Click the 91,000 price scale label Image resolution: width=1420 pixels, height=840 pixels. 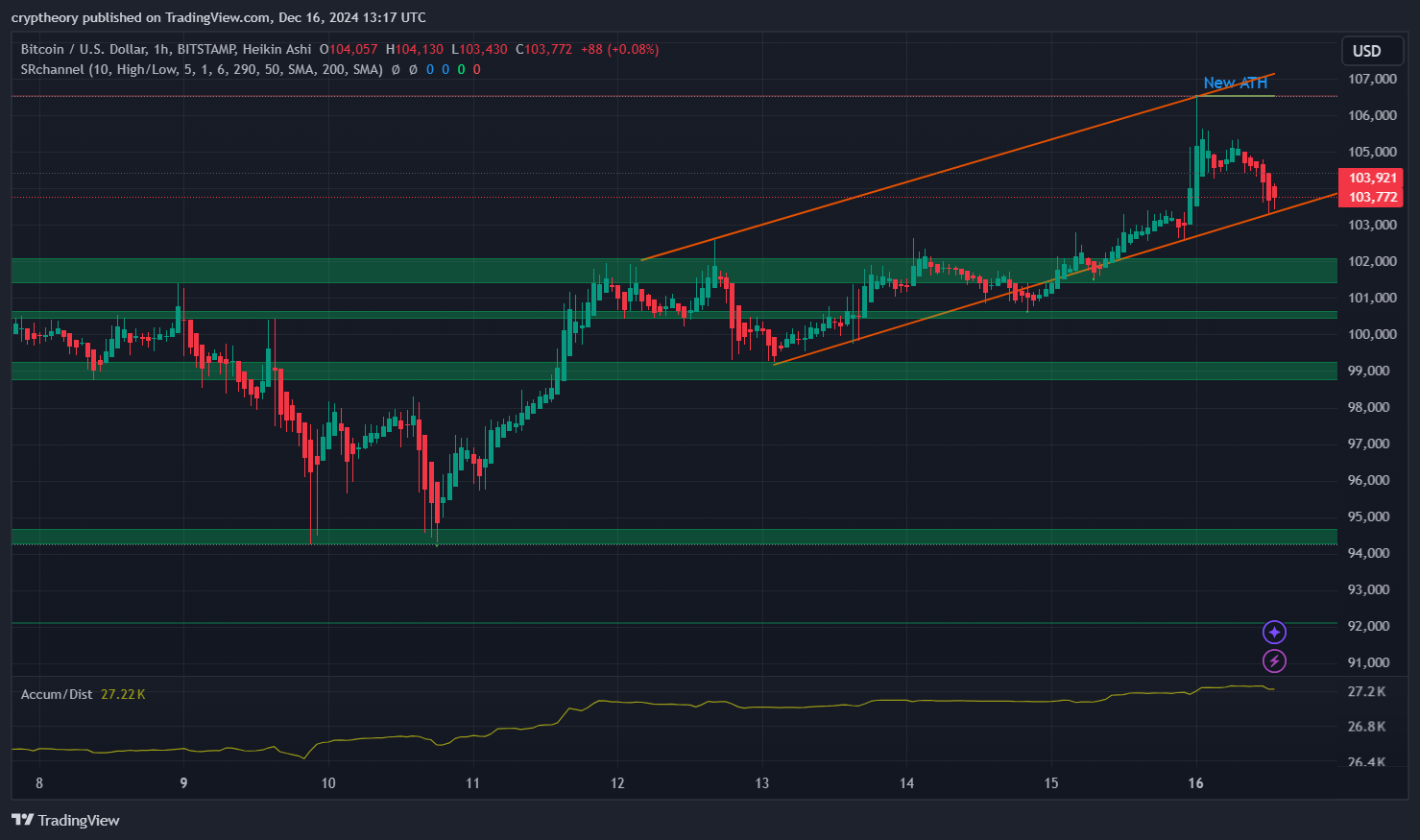tap(1369, 662)
